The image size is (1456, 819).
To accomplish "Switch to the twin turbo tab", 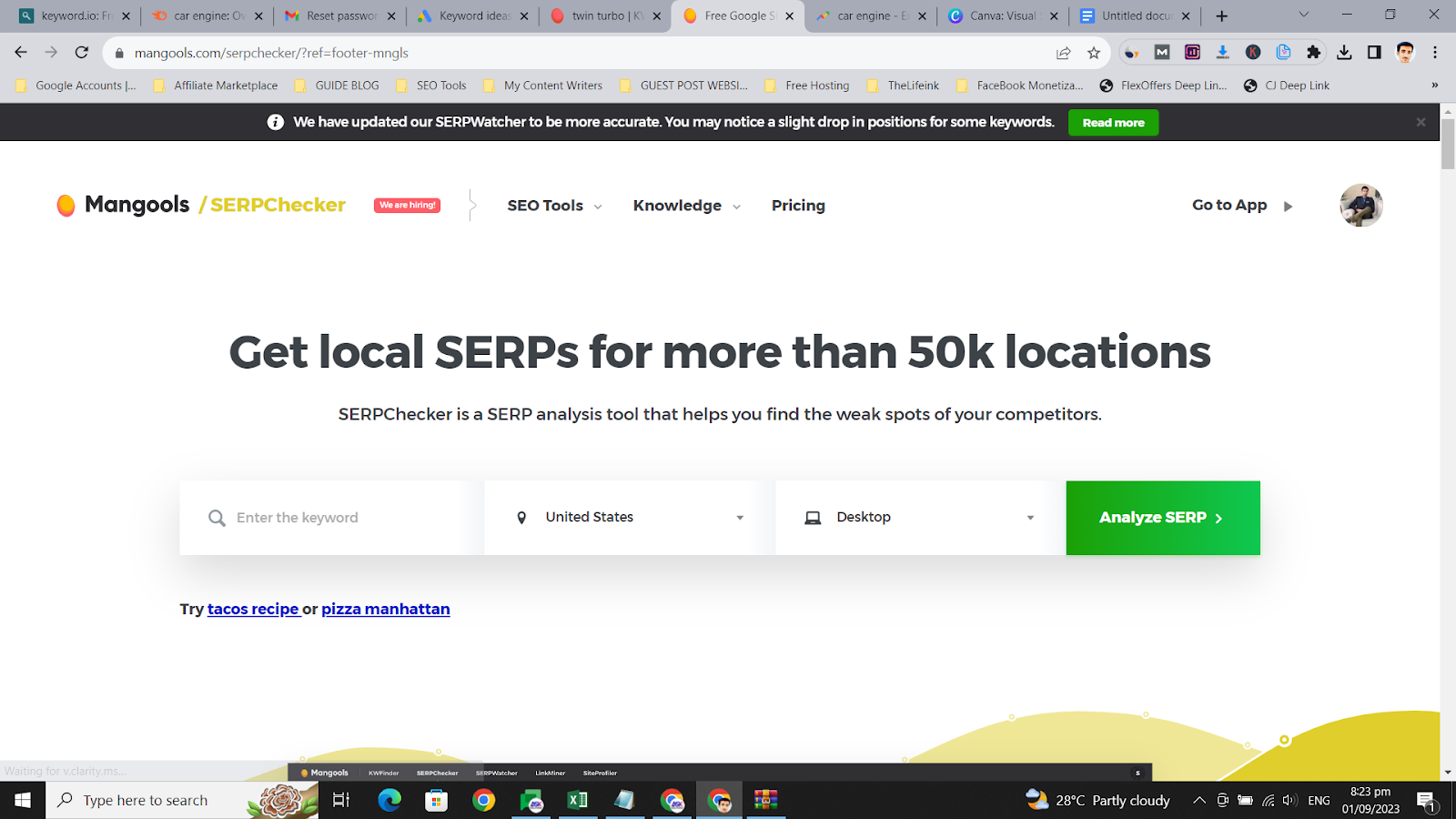I will pos(606,15).
